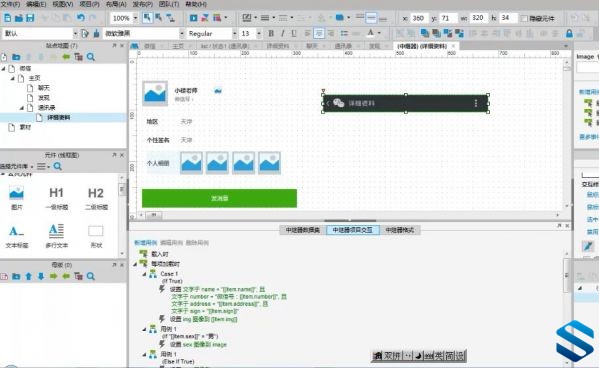Click the add folder icon in sitemap panel
The width and height of the screenshot is (599, 368).
tap(16, 57)
